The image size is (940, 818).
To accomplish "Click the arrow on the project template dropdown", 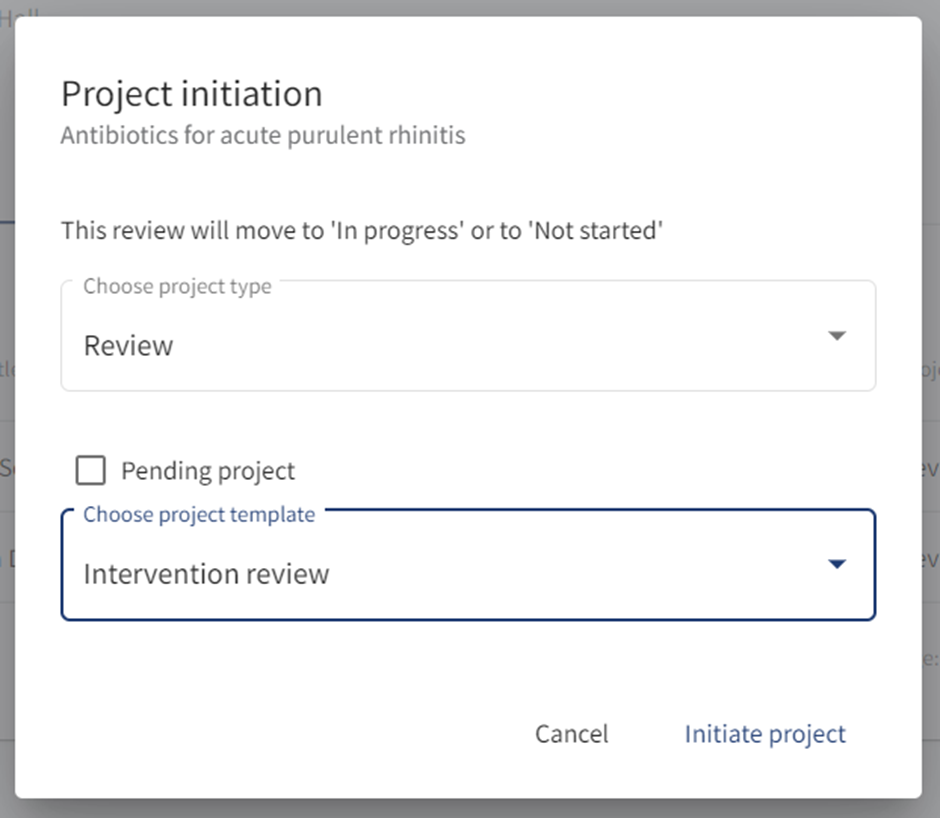I will [837, 565].
